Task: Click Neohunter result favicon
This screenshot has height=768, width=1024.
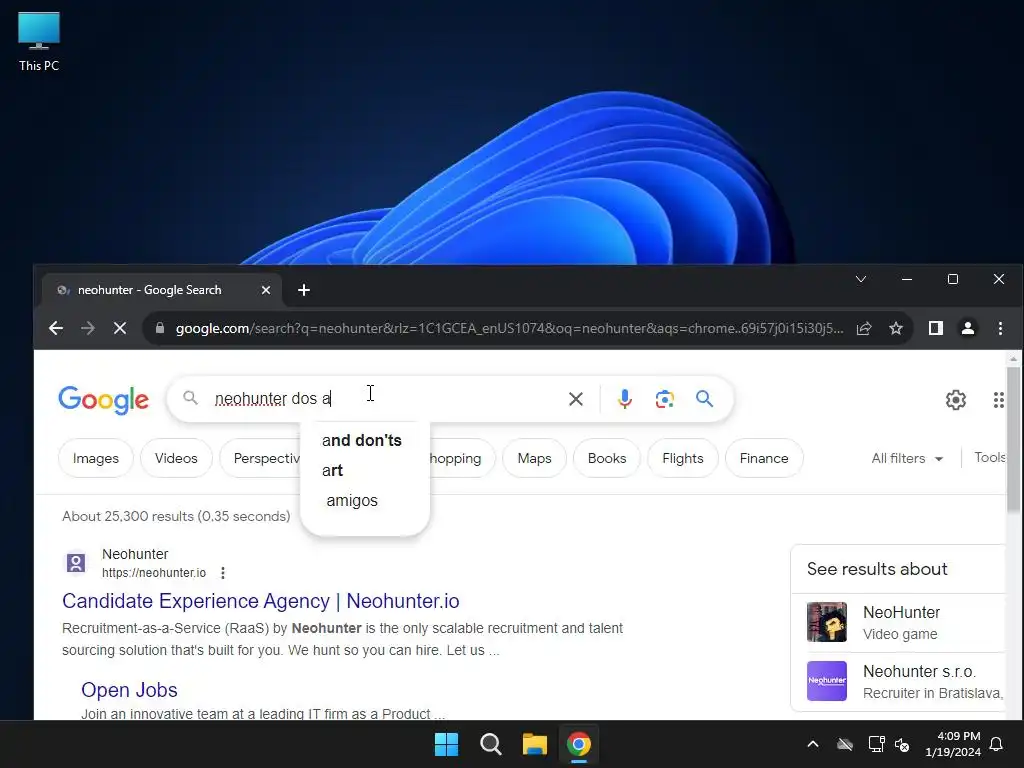Action: (x=76, y=562)
